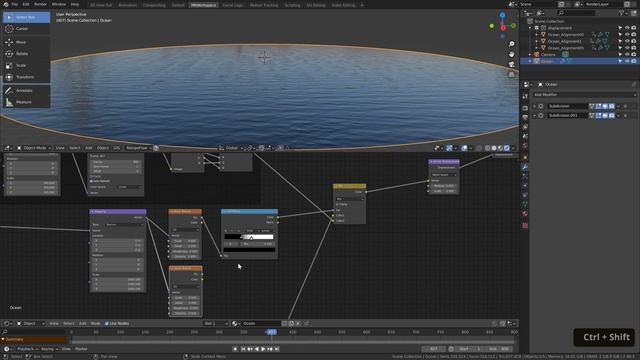Click the pan hand icon in viewport
640x360 pixels.
click(x=511, y=54)
